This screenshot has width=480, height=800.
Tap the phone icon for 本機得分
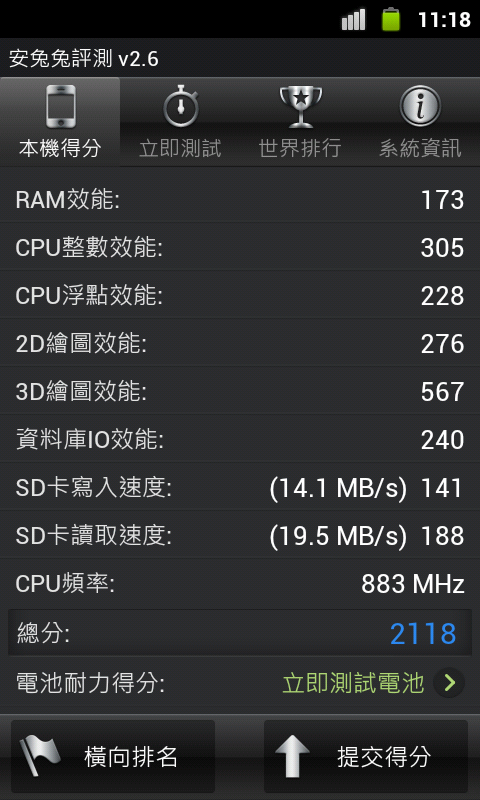coord(60,106)
